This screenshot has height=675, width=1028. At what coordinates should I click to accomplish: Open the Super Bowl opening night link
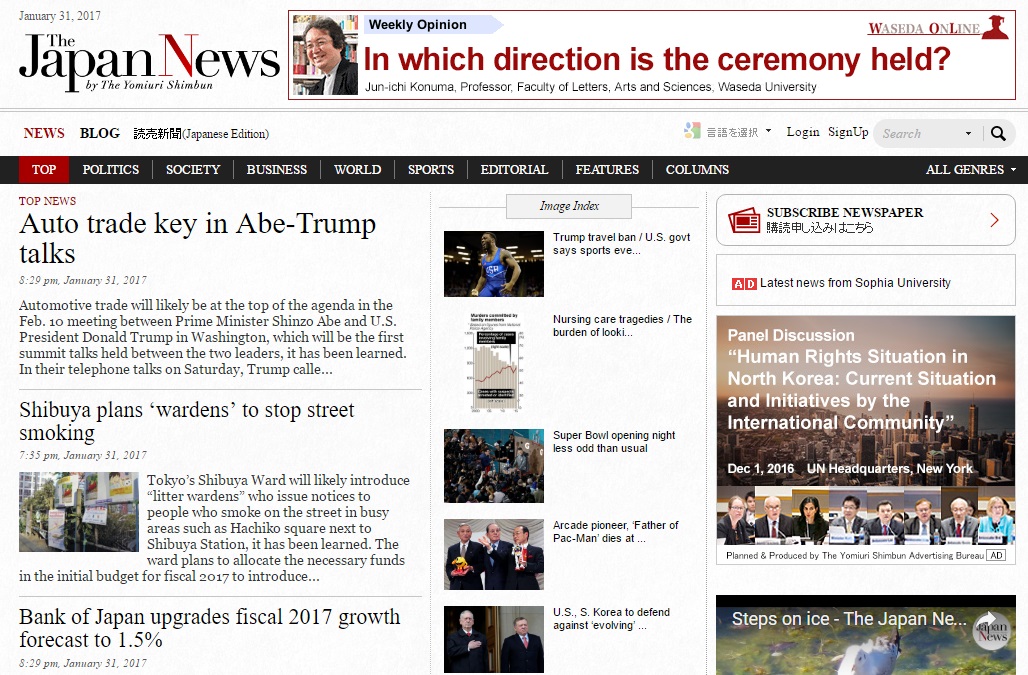[x=614, y=442]
